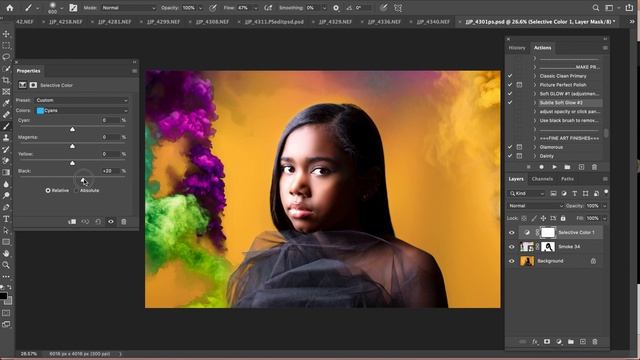Create new action set folder icon
This screenshot has width=640, height=360.
click(567, 167)
